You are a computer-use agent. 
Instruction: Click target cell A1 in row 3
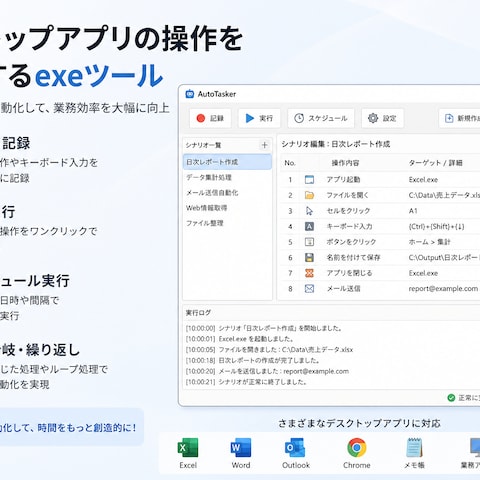(413, 211)
